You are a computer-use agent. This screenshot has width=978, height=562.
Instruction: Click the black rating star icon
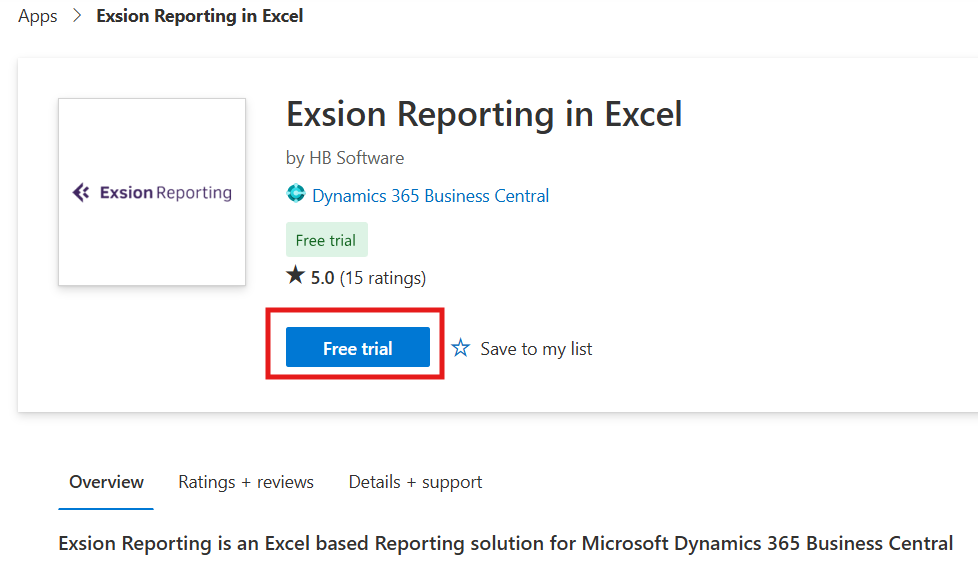tap(295, 274)
